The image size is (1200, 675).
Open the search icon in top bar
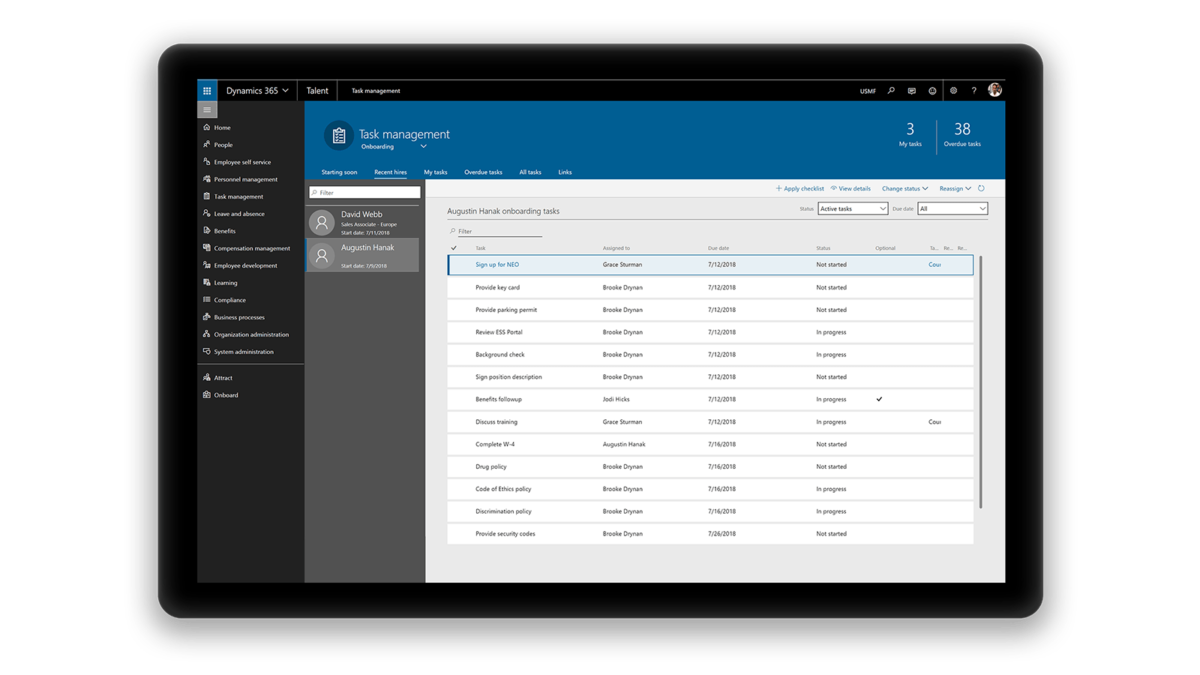tap(891, 90)
